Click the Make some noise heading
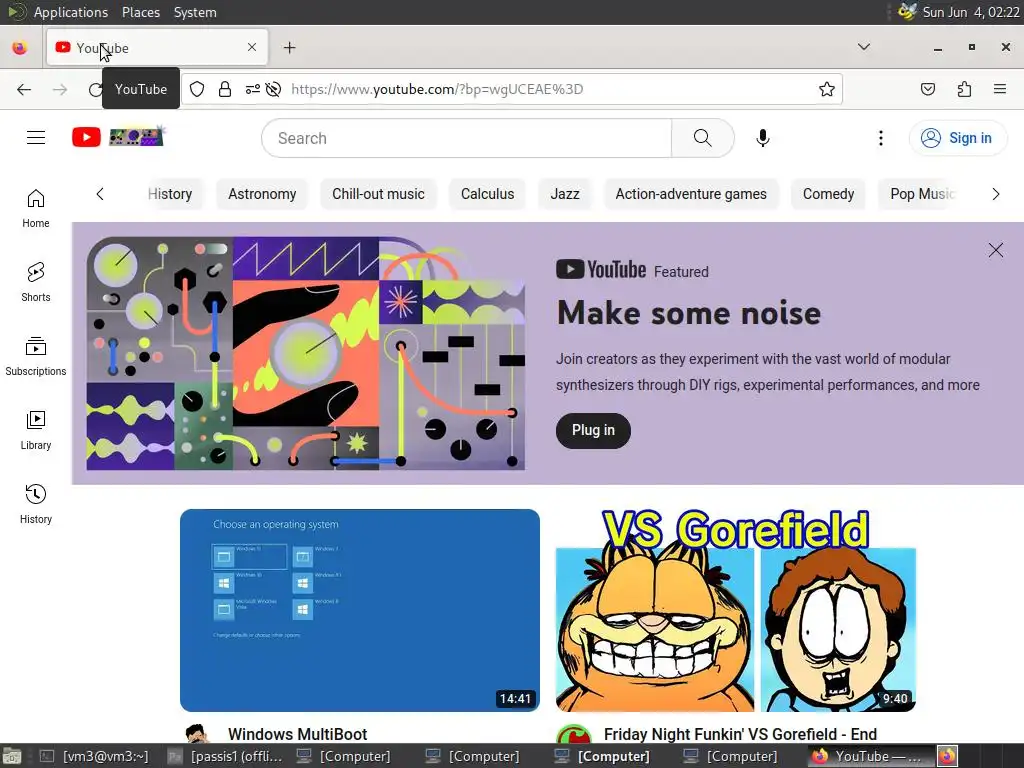This screenshot has width=1024, height=768. 689,313
